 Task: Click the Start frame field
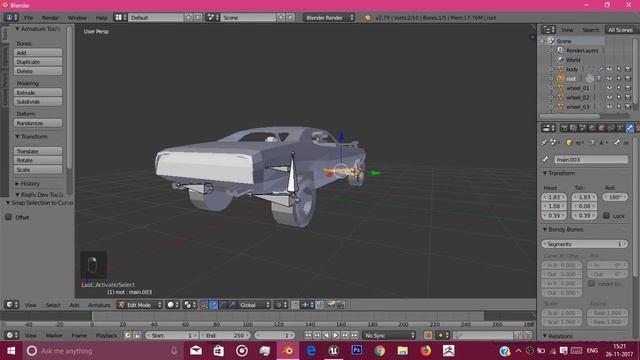171,336
